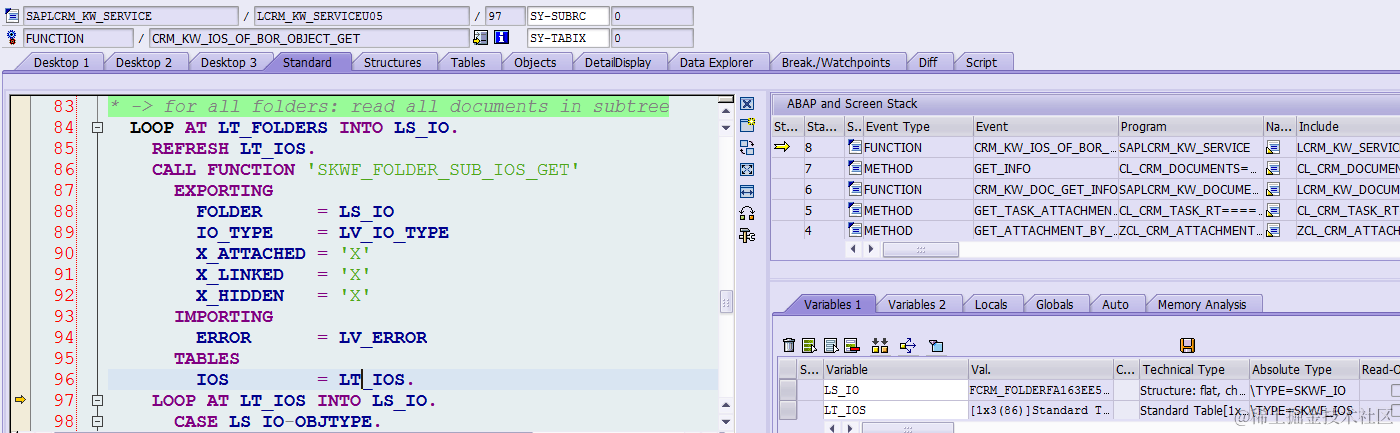Click the grey list icon in variables toolbar
Image resolution: width=1400 pixels, height=433 pixels.
tap(830, 345)
